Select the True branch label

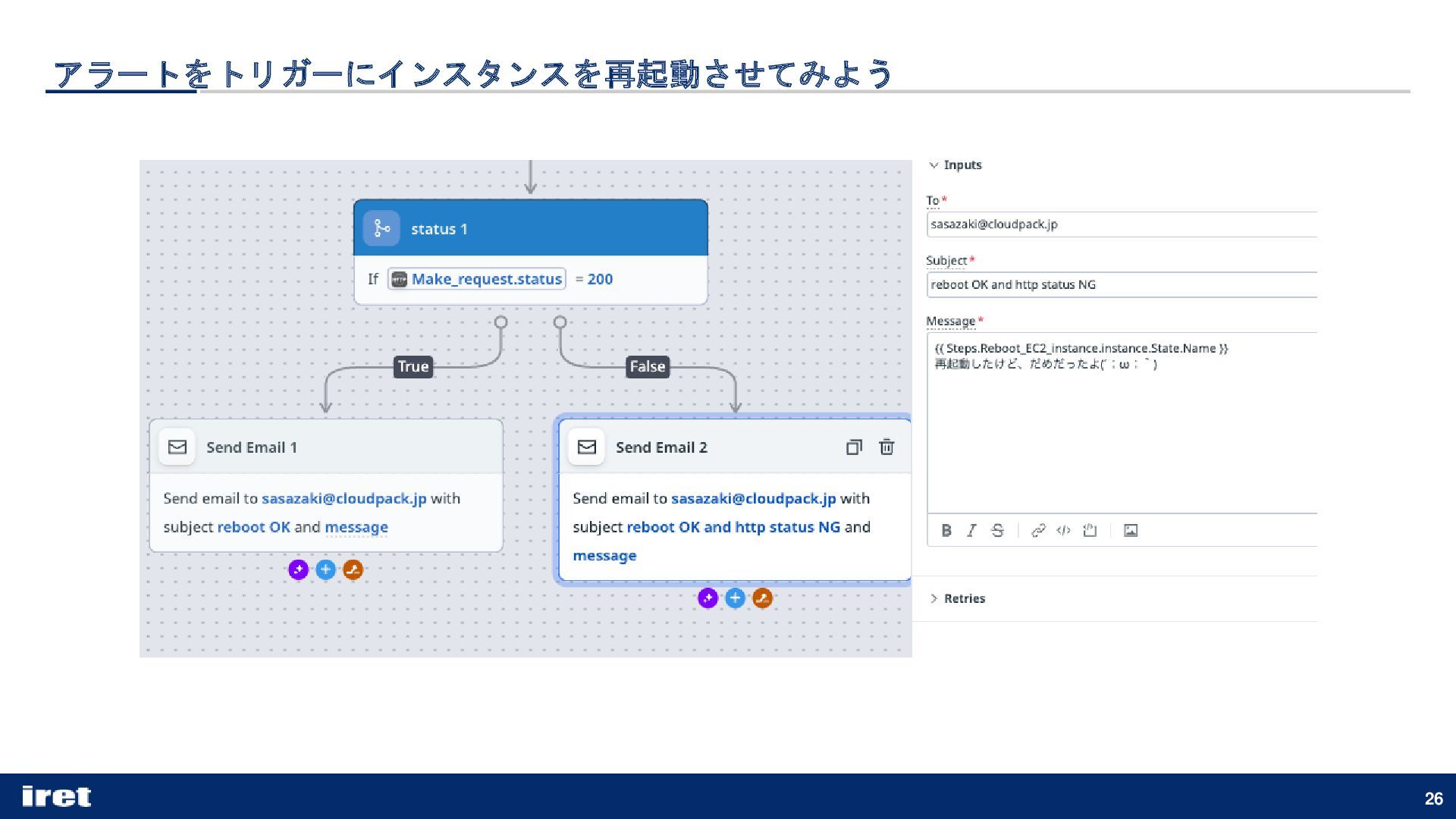[x=413, y=366]
